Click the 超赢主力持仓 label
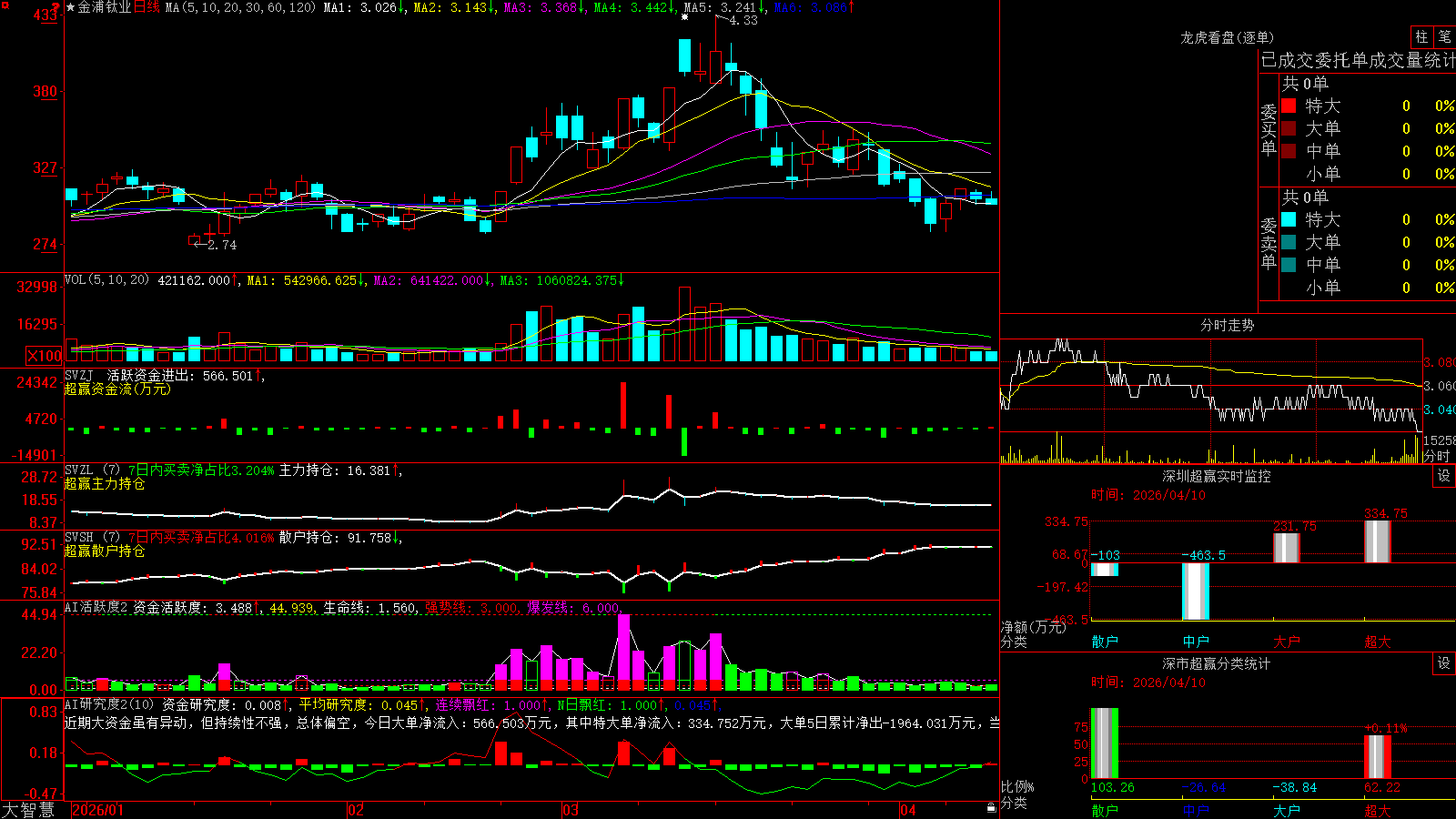The width and height of the screenshot is (1456, 819). click(x=105, y=484)
